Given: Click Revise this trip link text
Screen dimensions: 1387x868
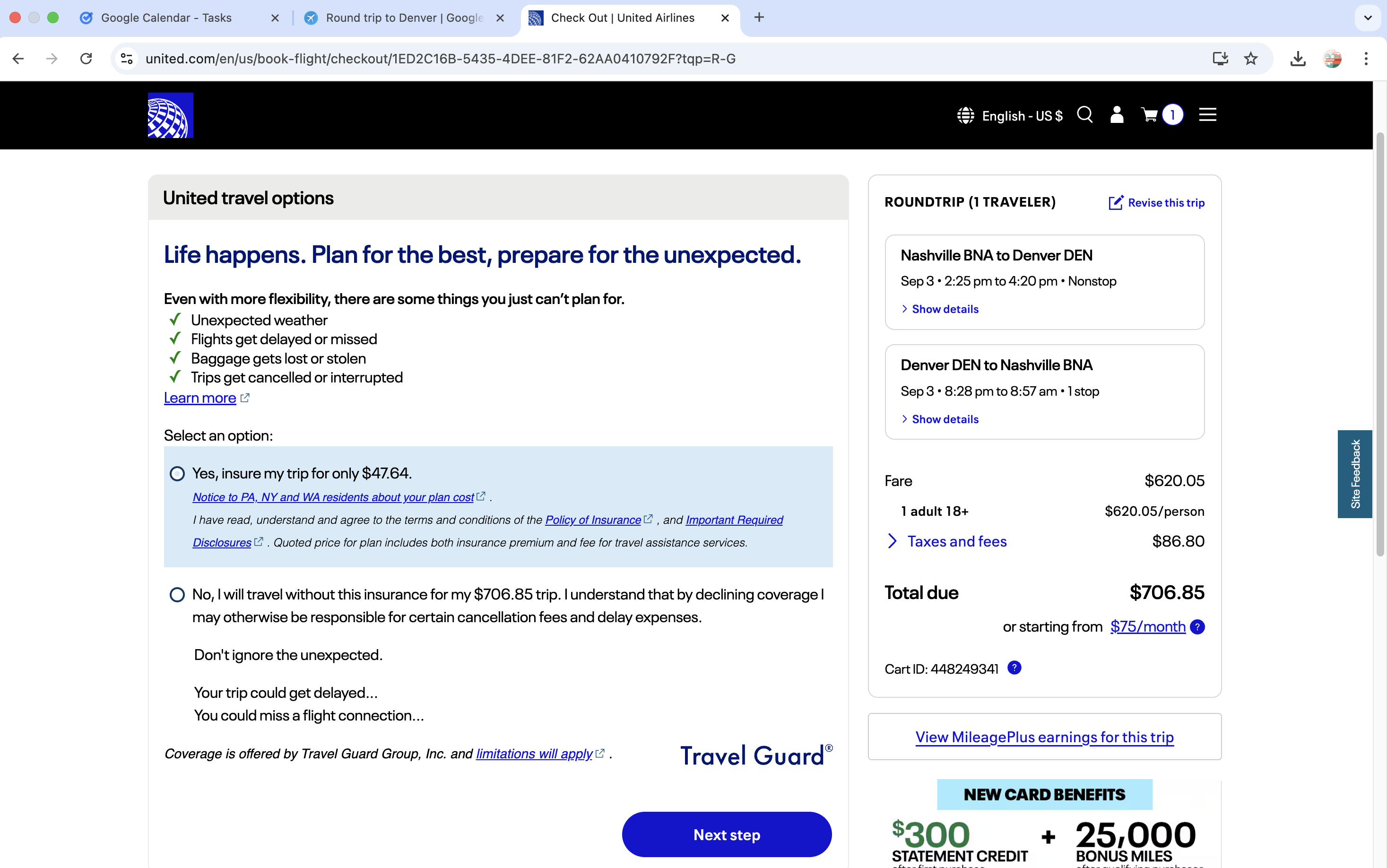Looking at the screenshot, I should coord(1166,203).
